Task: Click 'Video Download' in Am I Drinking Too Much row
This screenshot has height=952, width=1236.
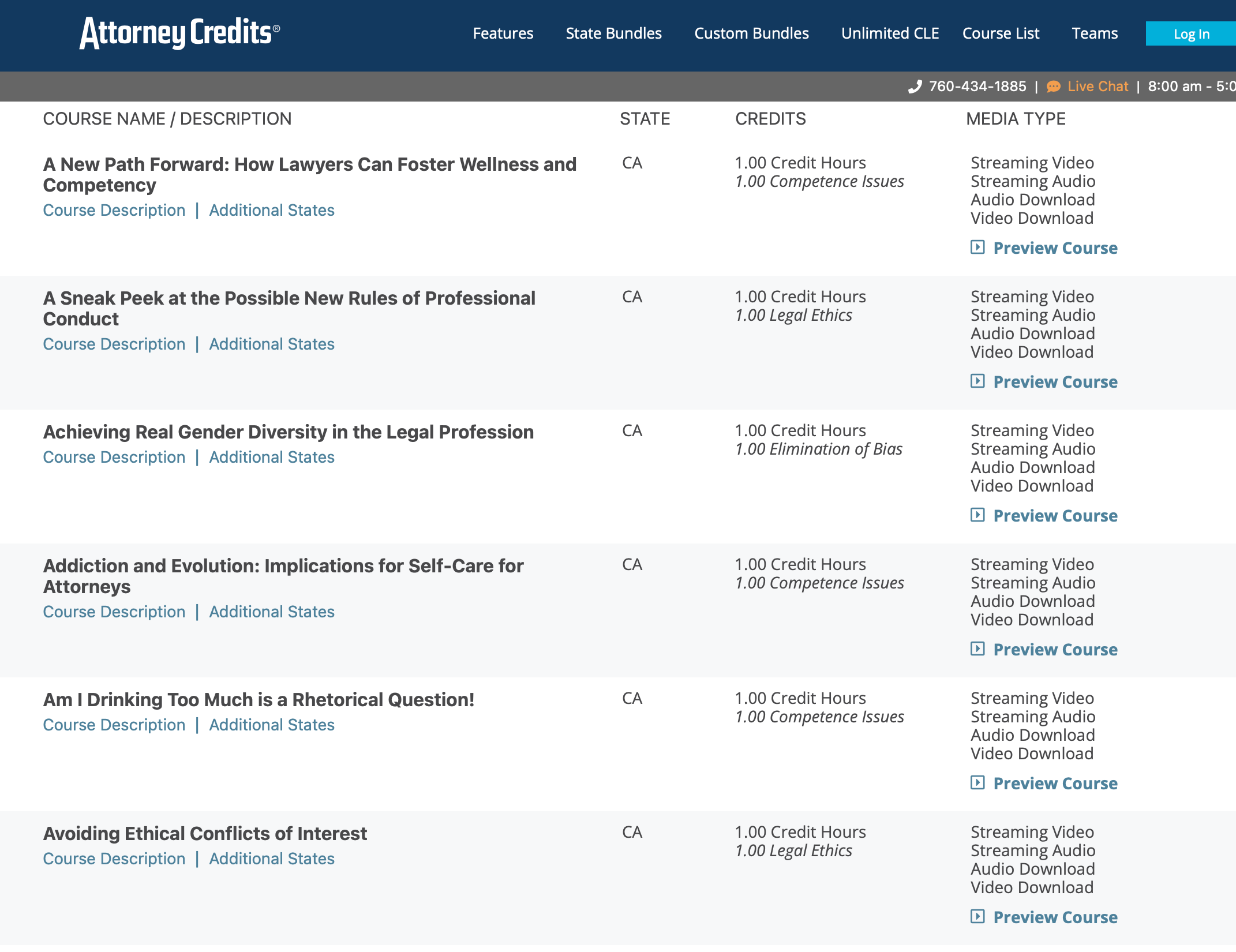Action: point(1032,754)
